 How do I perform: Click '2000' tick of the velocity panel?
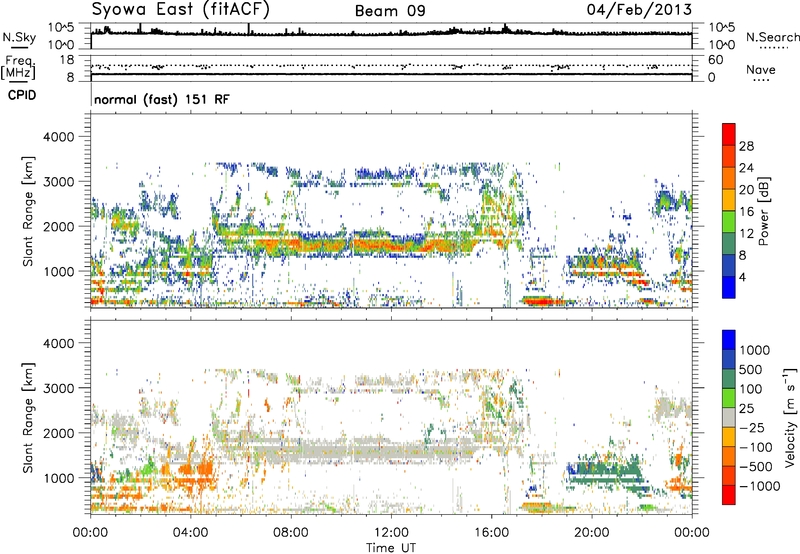click(x=61, y=433)
